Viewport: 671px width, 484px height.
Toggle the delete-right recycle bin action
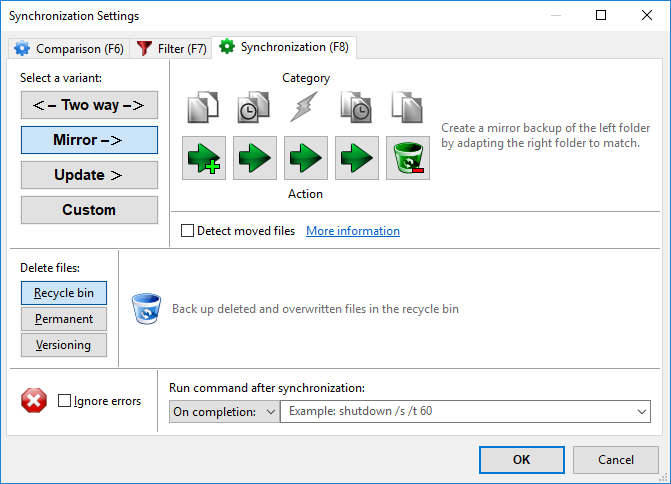408,158
